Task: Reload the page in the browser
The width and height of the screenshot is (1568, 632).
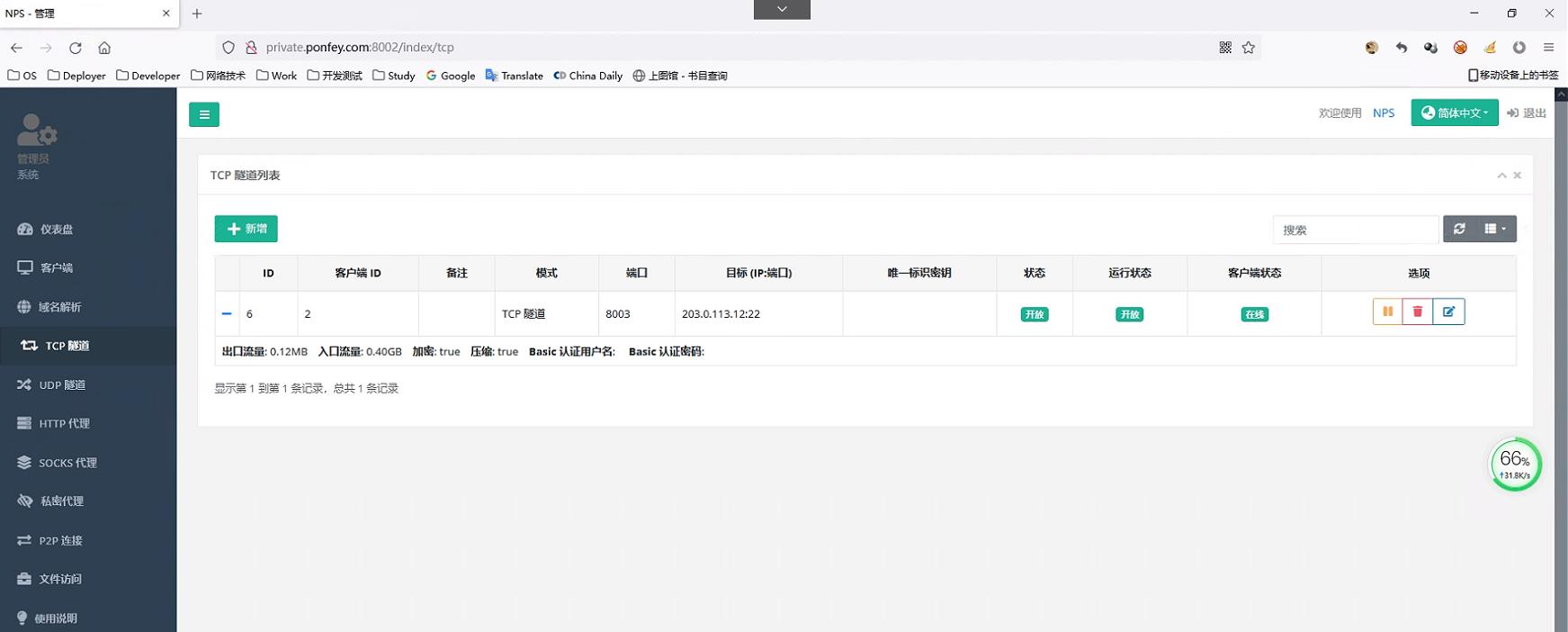Action: 76,48
